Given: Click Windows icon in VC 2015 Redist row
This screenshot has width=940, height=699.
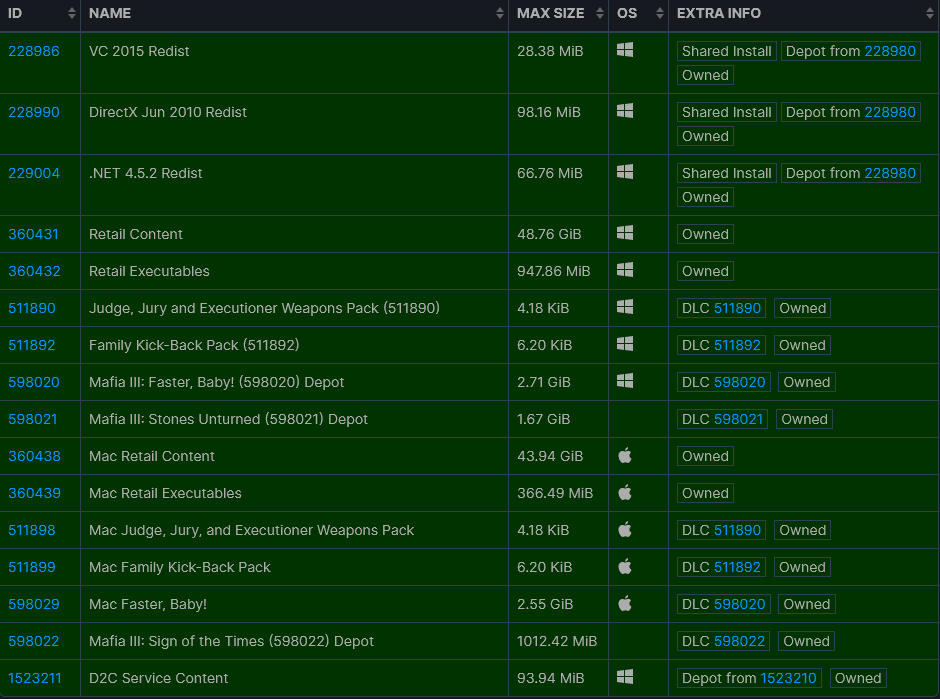Looking at the screenshot, I should (x=625, y=50).
